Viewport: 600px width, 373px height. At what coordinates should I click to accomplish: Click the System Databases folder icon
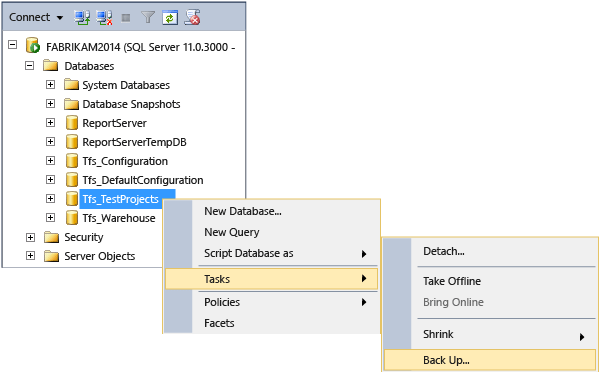point(72,84)
